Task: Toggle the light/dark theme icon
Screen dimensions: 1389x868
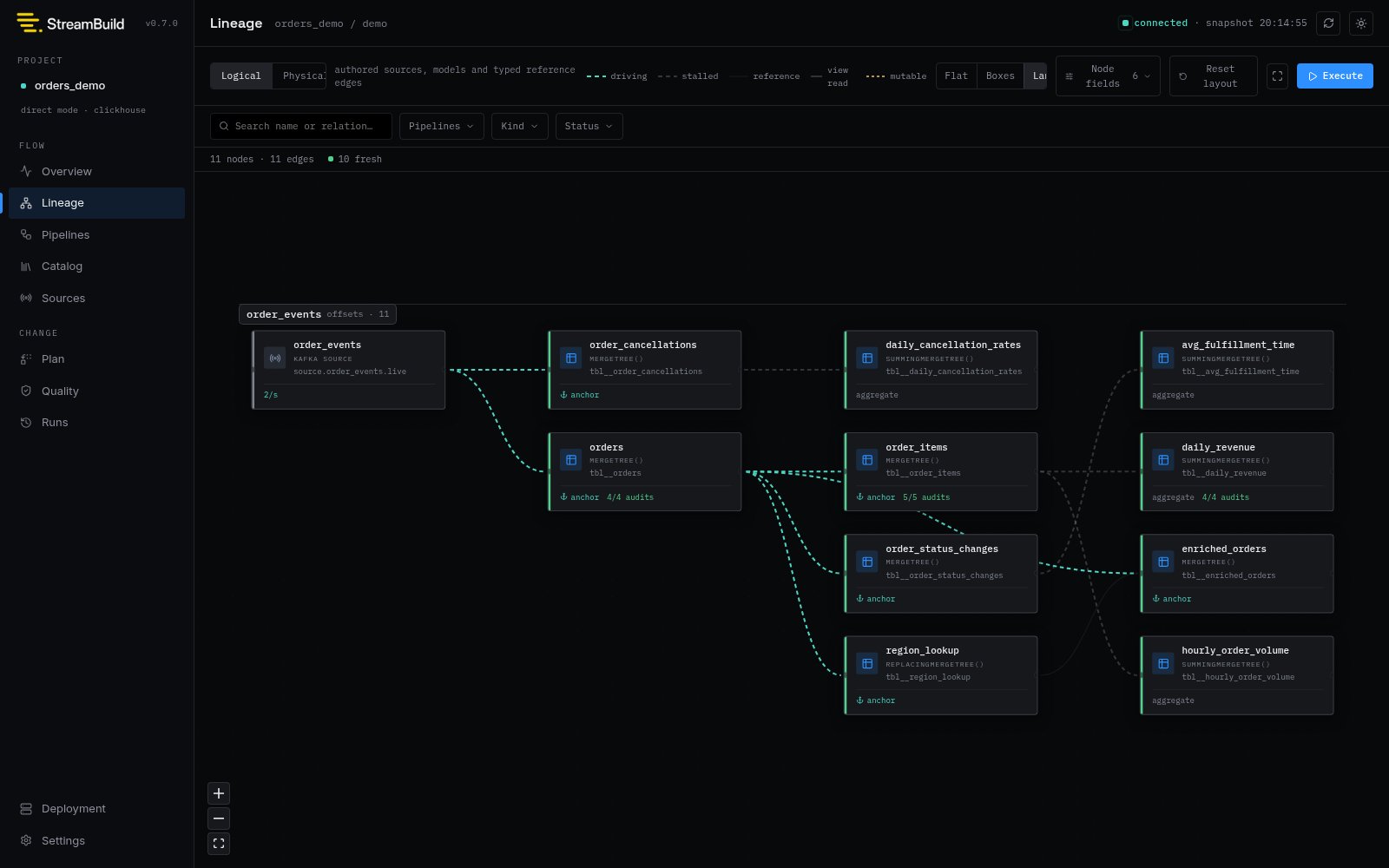Action: (x=1361, y=23)
